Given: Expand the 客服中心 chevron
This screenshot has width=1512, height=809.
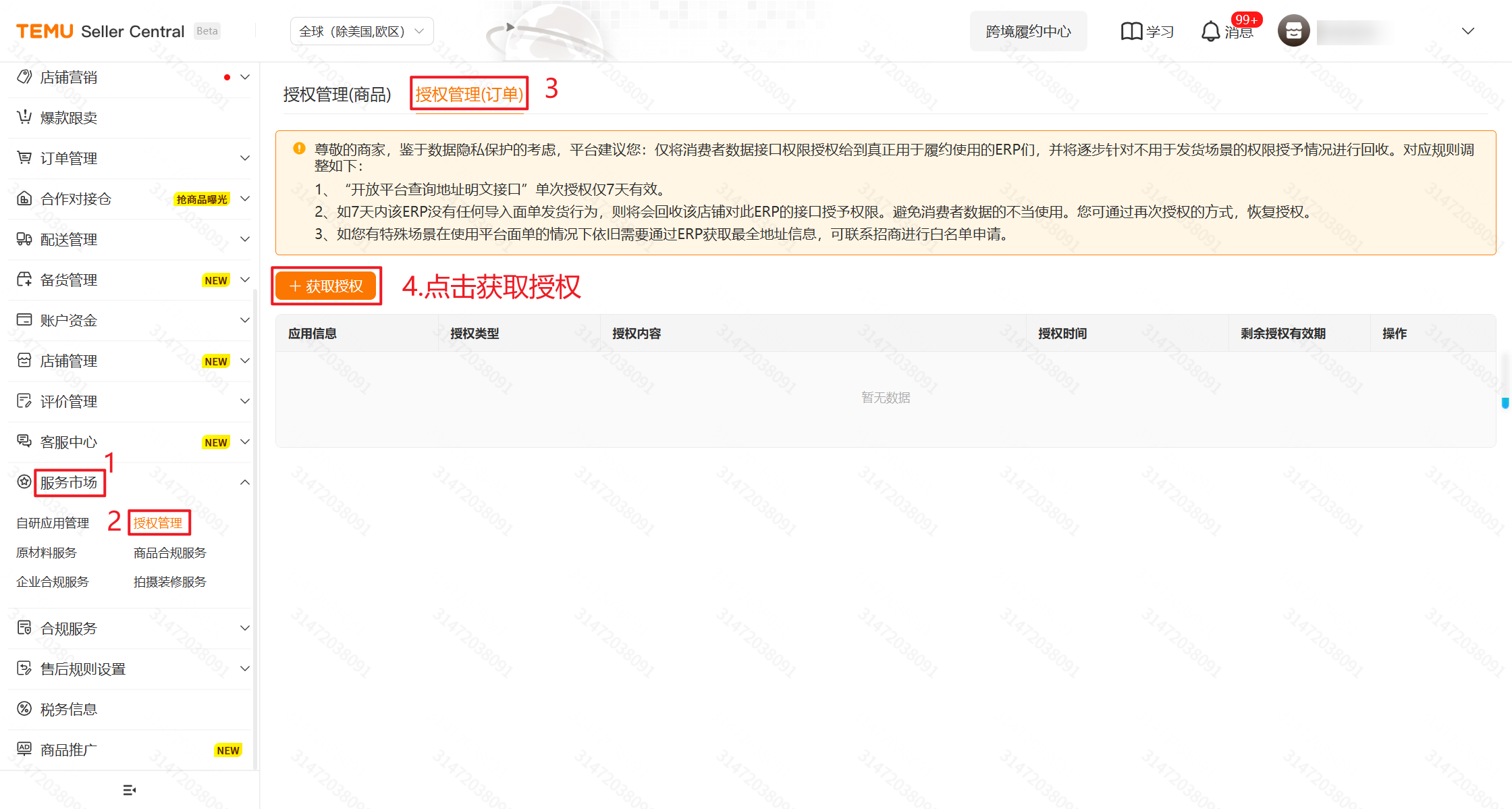Looking at the screenshot, I should click(x=245, y=442).
